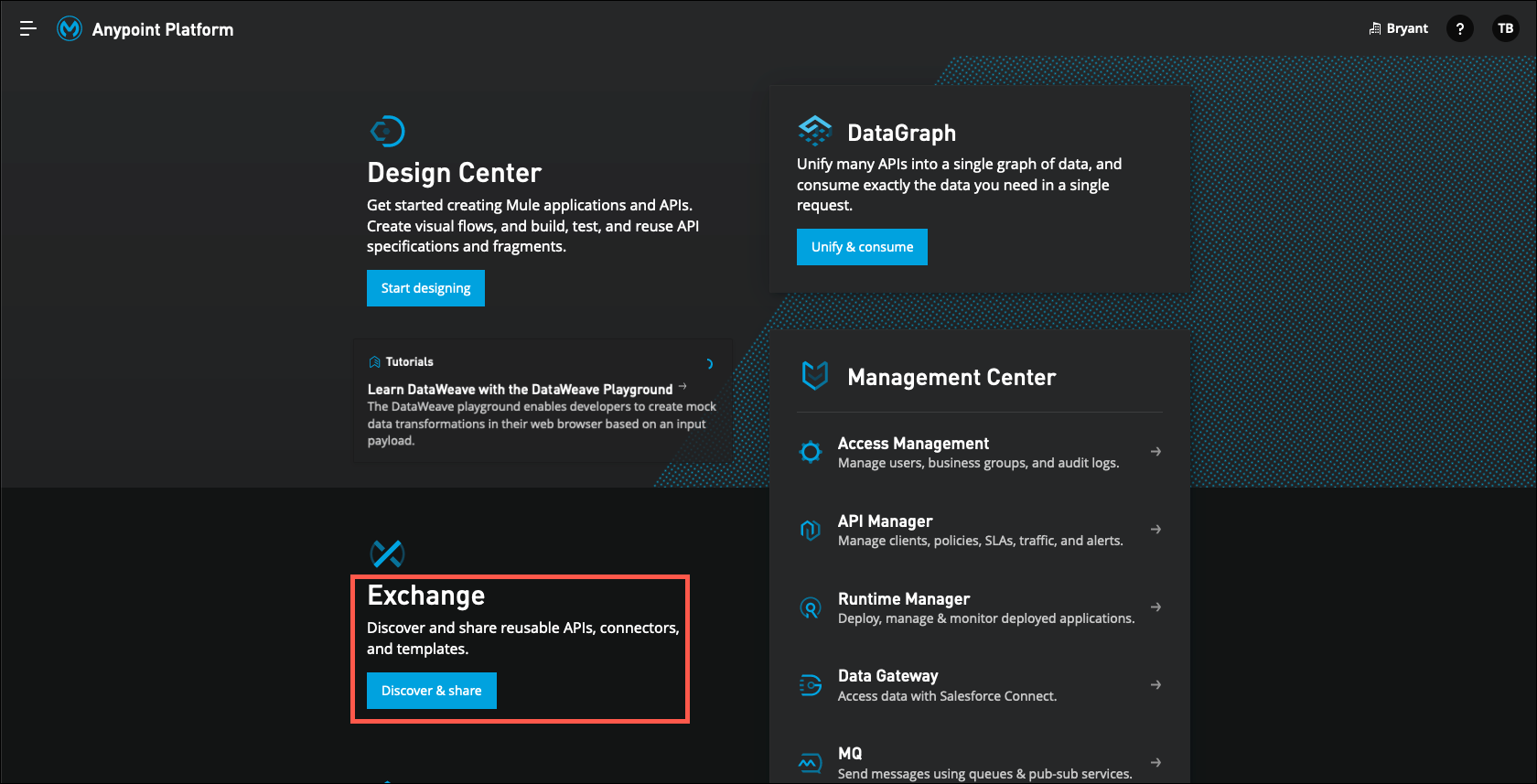Click the Discover & share button
1537x784 pixels.
pos(432,691)
